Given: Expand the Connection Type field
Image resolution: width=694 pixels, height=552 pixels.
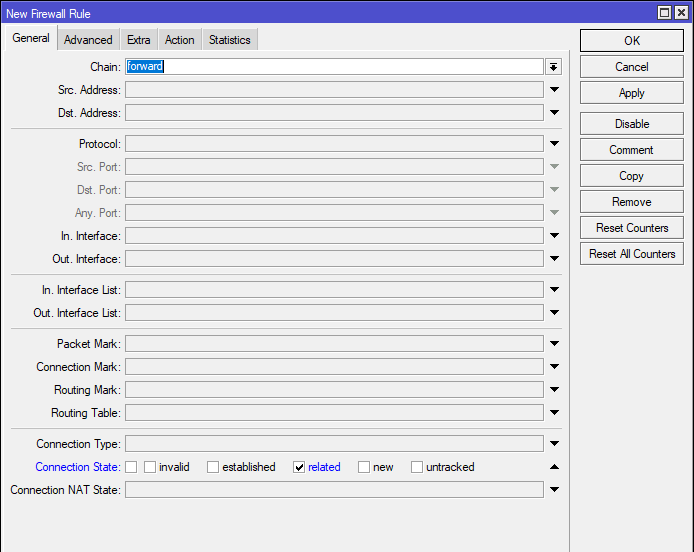Looking at the screenshot, I should tap(554, 444).
